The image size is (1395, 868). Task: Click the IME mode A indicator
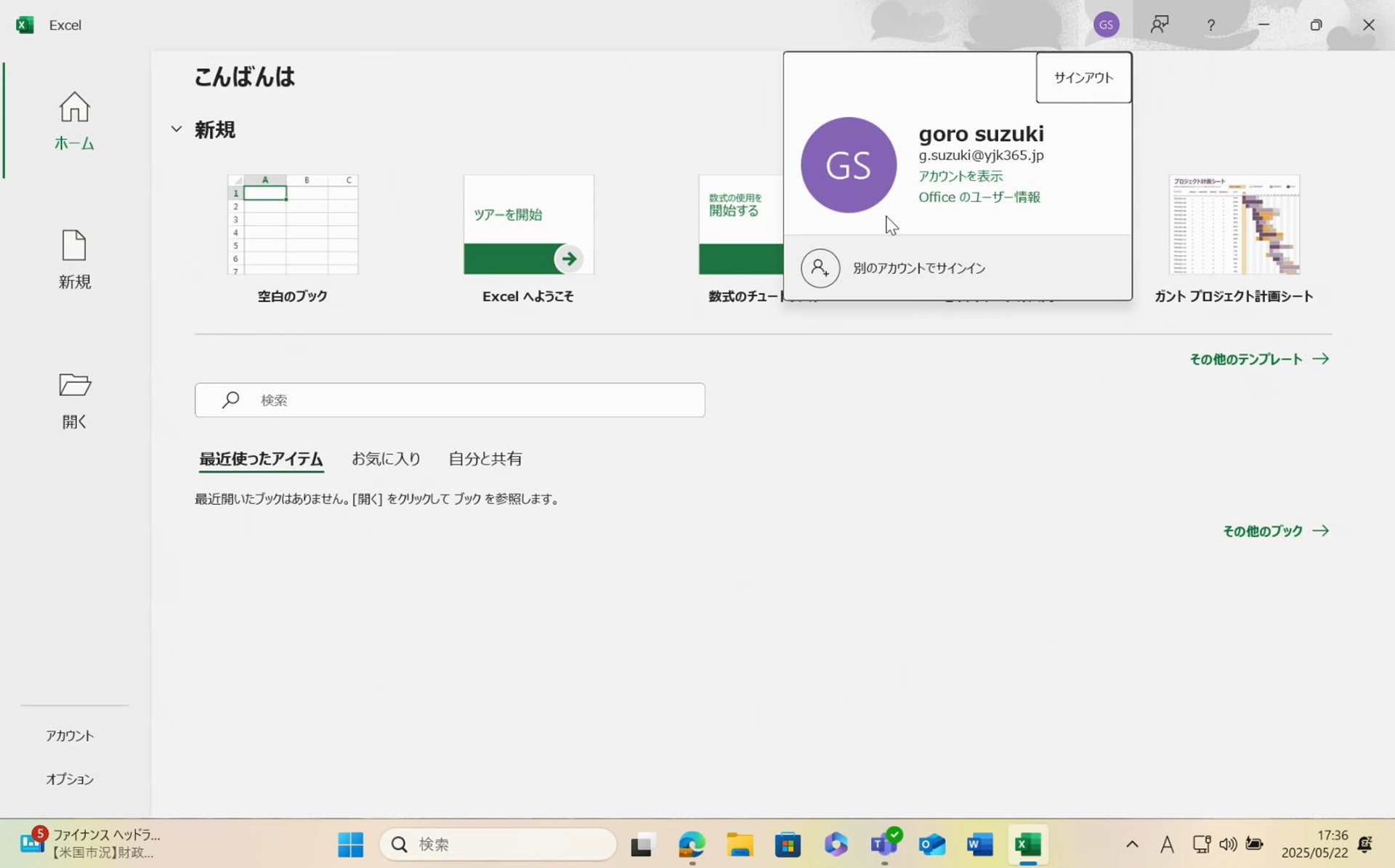pyautogui.click(x=1167, y=844)
